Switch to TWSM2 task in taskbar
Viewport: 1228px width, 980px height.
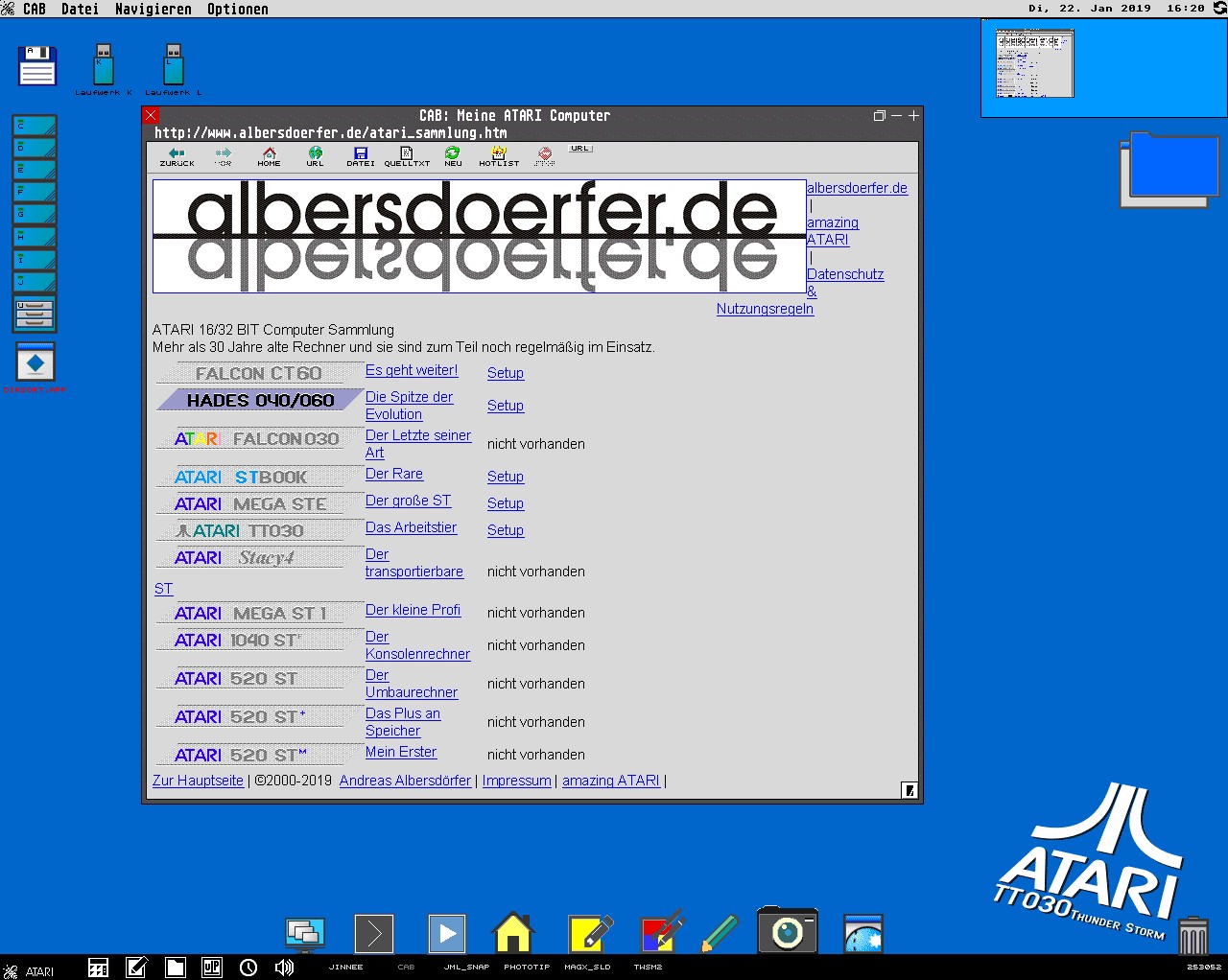click(648, 967)
